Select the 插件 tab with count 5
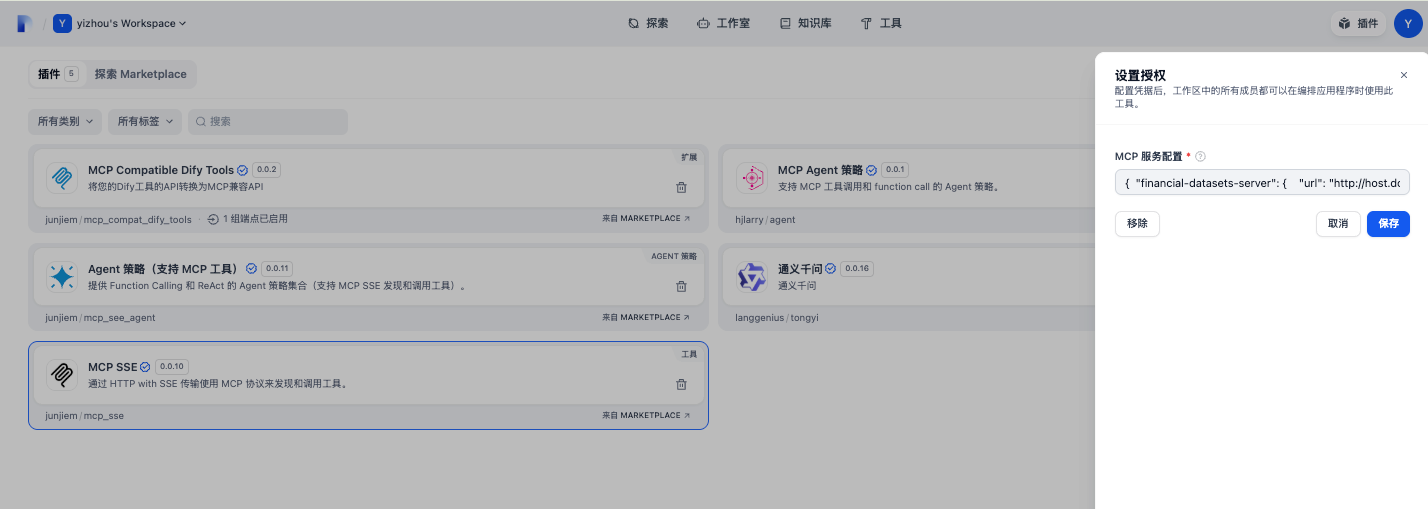 57,74
